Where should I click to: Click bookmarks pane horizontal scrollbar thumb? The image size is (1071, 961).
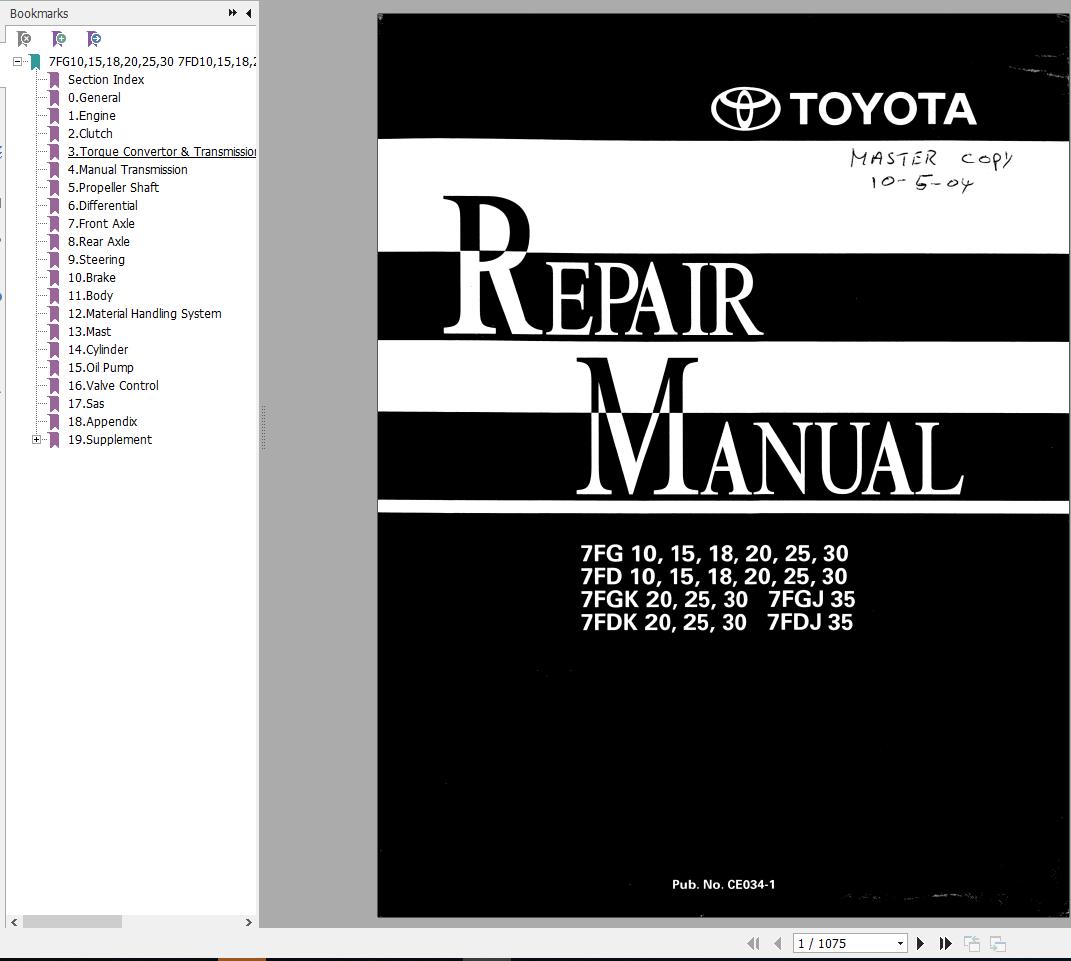point(72,922)
